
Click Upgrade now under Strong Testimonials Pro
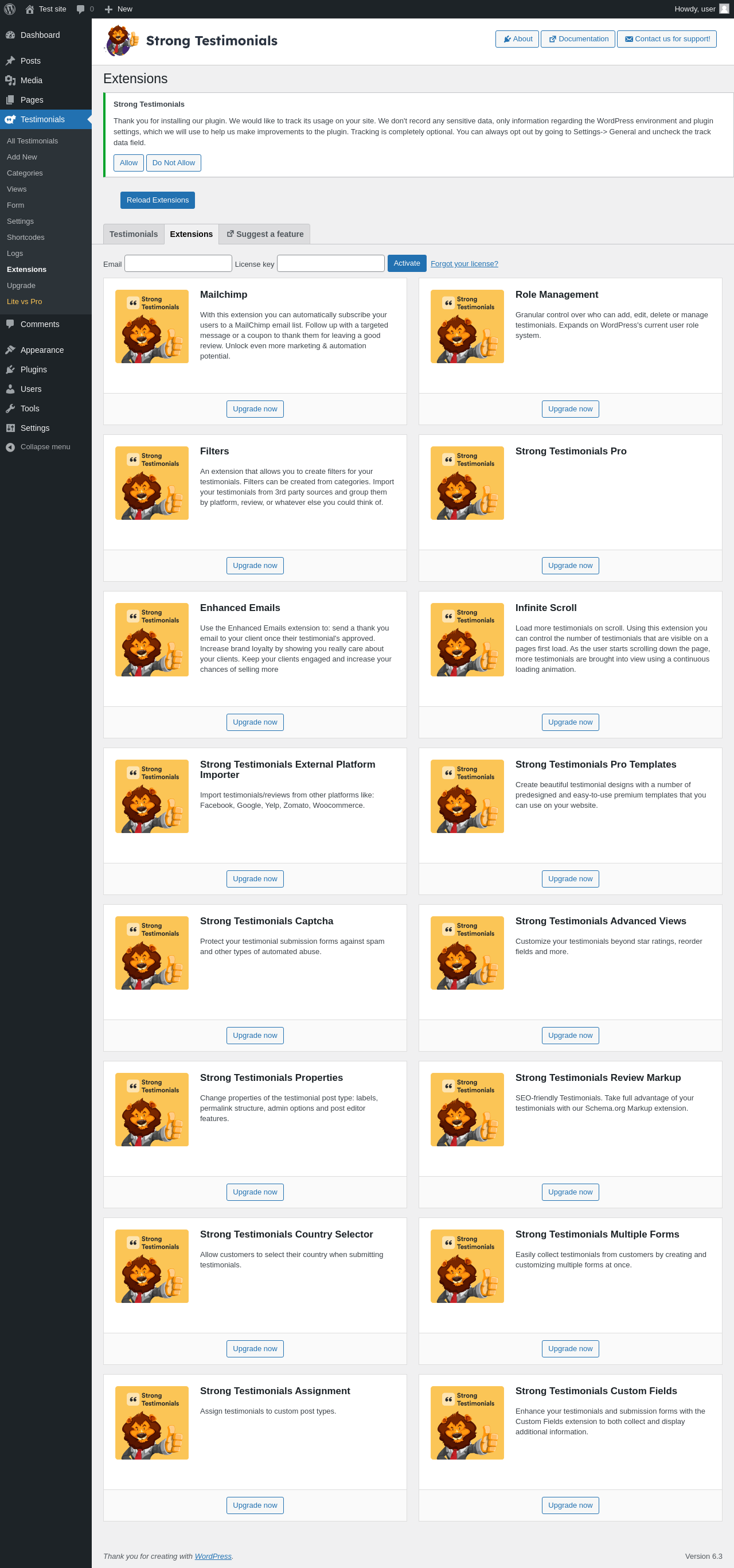point(570,566)
